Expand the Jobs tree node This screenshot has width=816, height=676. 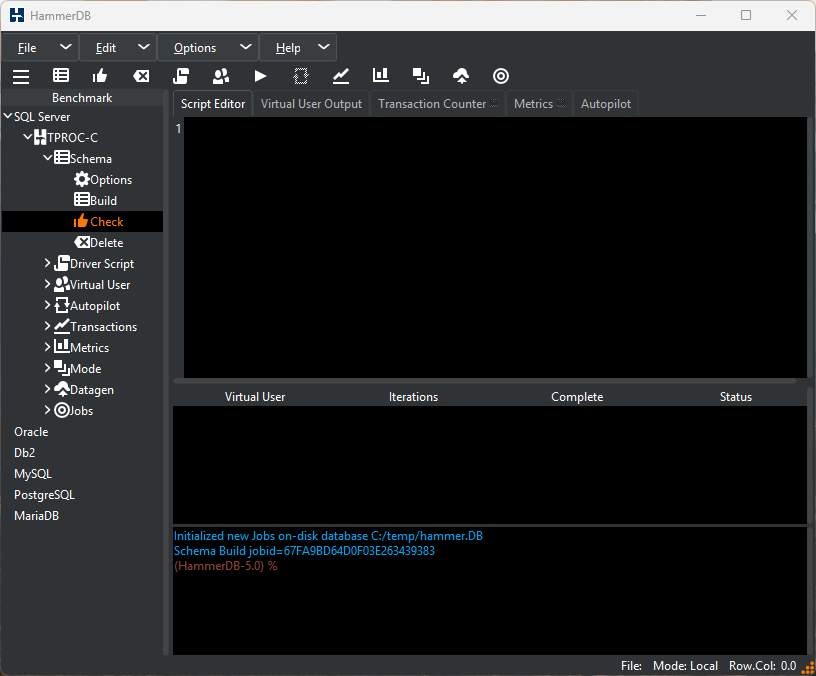47,410
